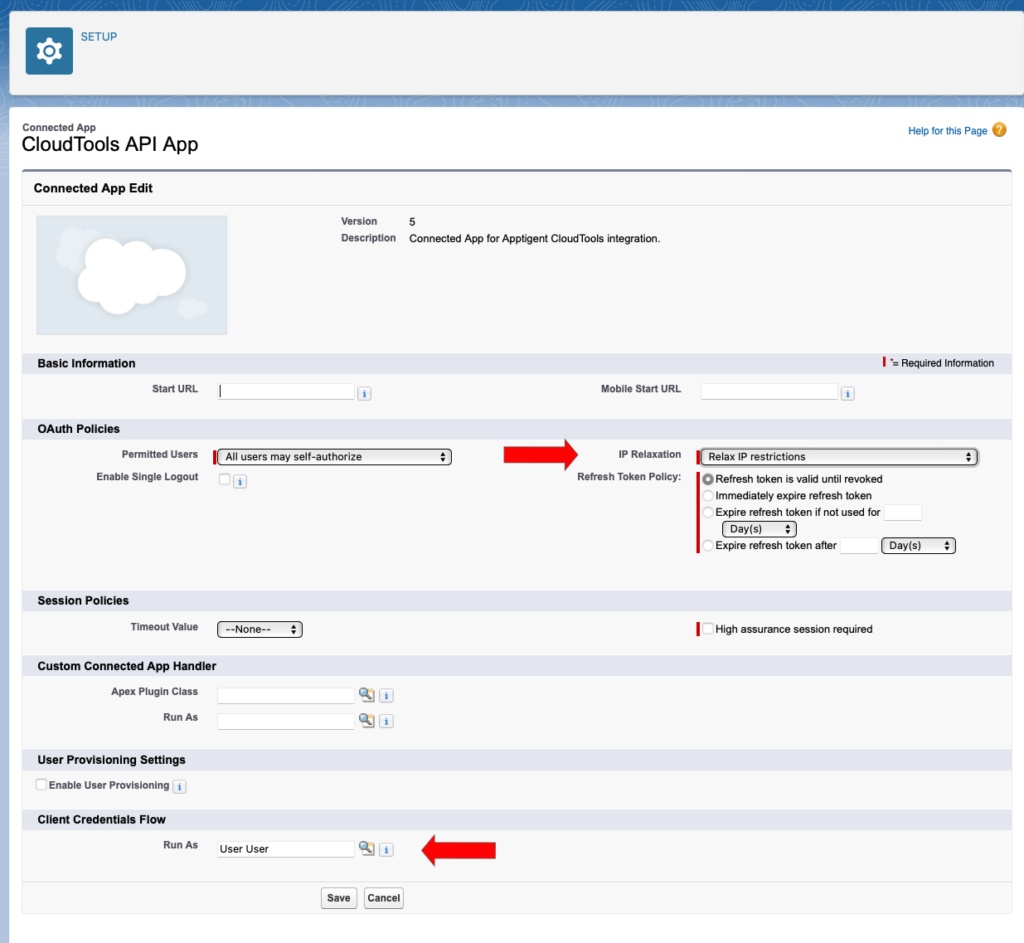Click the Client Credentials Flow section header
The image size is (1024, 943).
pyautogui.click(x=101, y=820)
